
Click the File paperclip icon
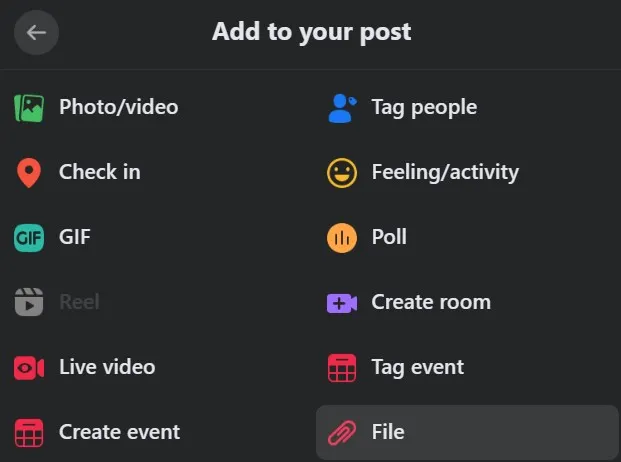[342, 433]
